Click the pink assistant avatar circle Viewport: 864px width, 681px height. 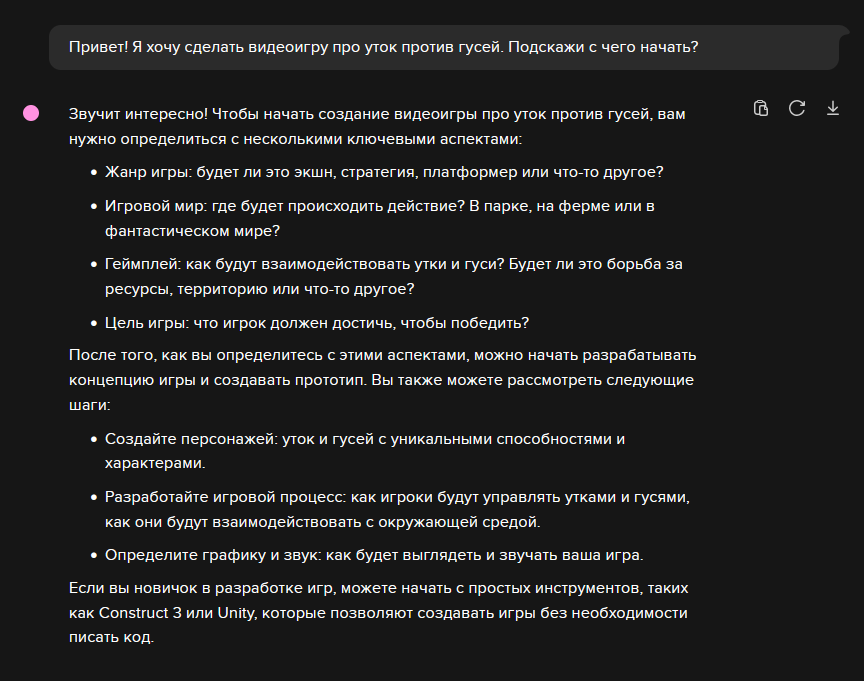[31, 113]
